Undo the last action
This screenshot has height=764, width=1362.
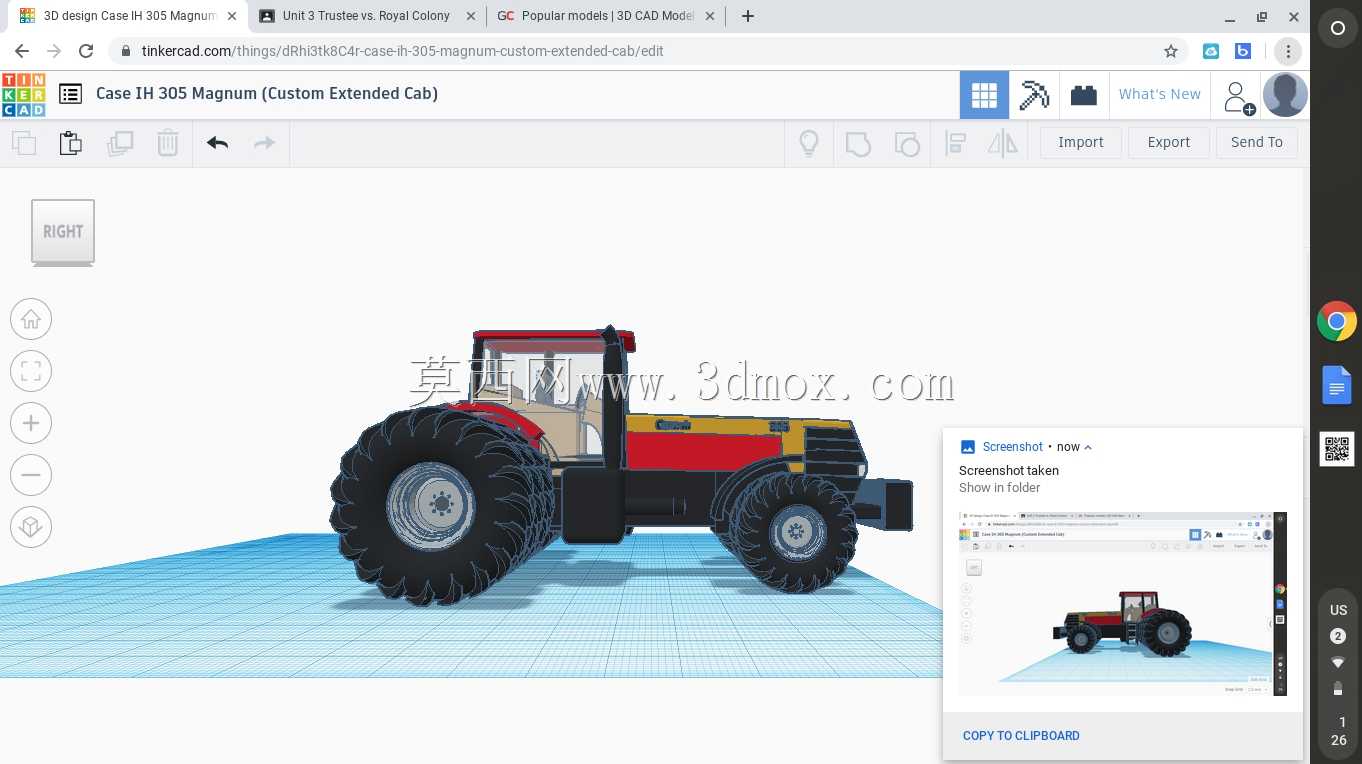coord(217,143)
